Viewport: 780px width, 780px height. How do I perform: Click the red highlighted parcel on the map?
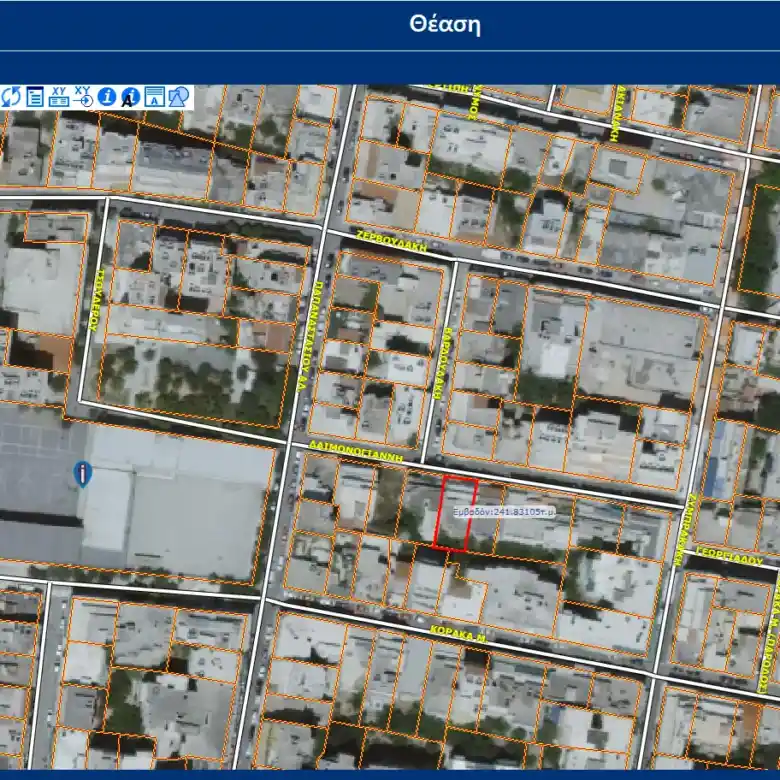tap(455, 513)
